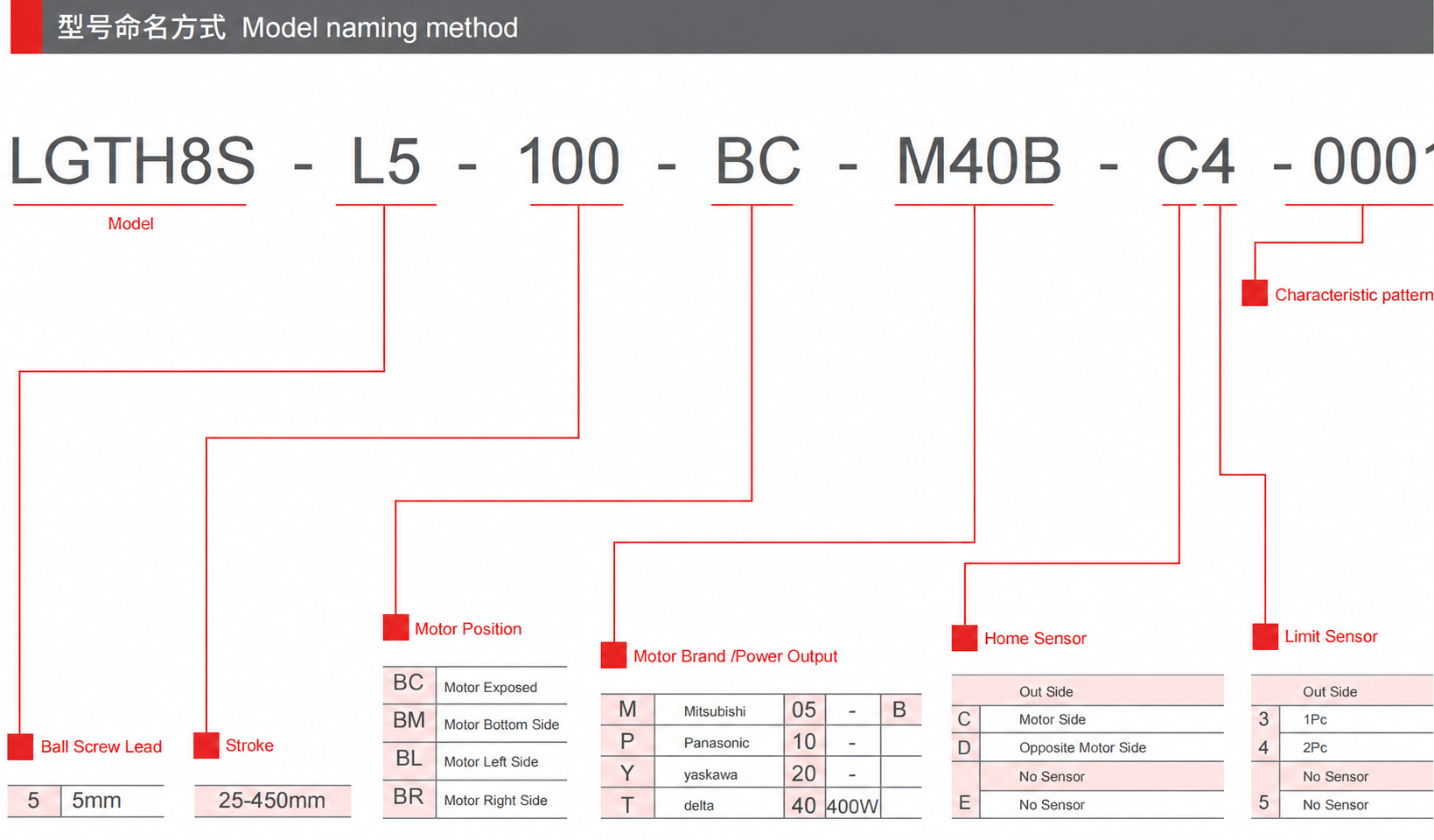Viewport: 1434px width, 840px height.
Task: Select the 'Motor Left Side' row
Action: (475, 761)
